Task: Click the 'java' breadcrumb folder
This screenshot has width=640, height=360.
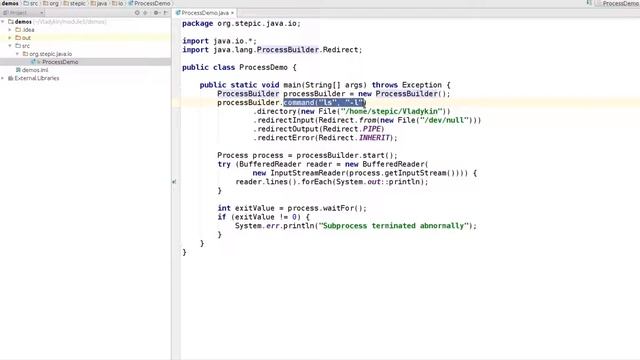Action: pos(98,3)
